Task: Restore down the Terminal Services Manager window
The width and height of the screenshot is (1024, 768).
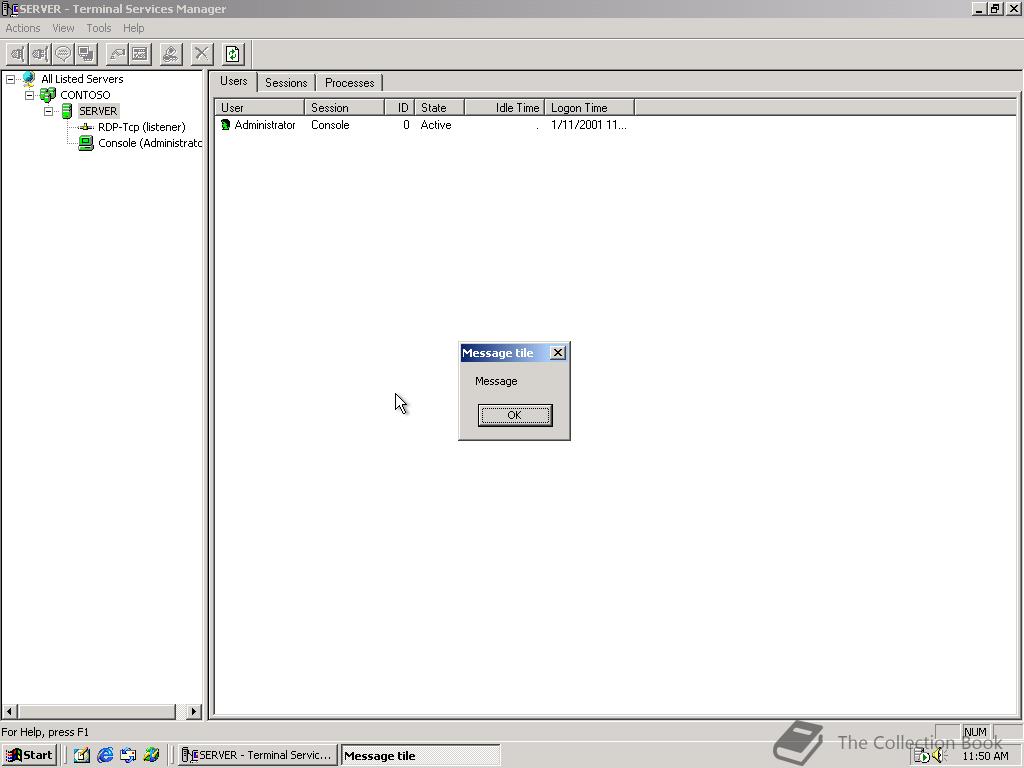Action: [x=995, y=8]
